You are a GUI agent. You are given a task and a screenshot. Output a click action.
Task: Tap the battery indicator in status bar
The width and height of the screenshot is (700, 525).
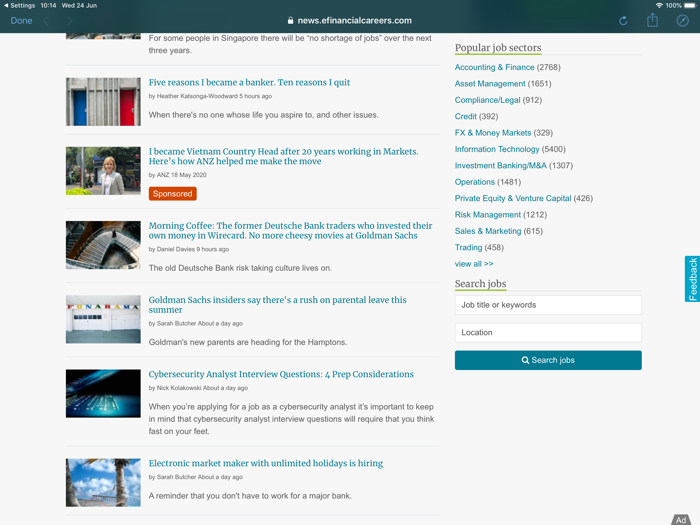(689, 5)
